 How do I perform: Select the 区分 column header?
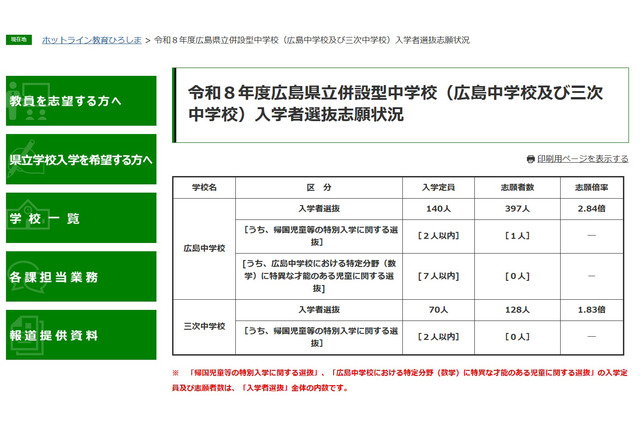[319, 188]
